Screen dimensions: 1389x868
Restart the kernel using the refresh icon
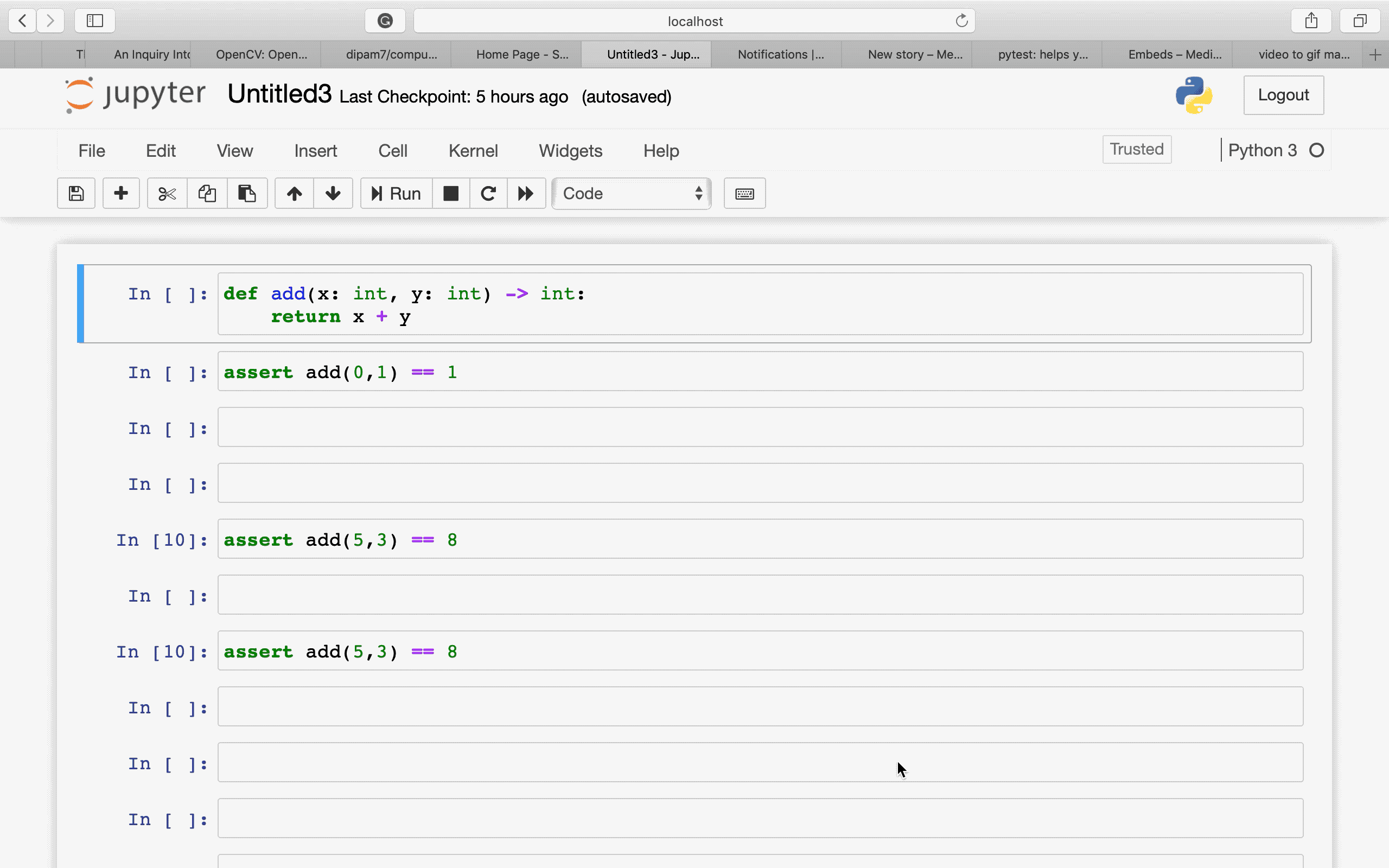click(x=487, y=194)
